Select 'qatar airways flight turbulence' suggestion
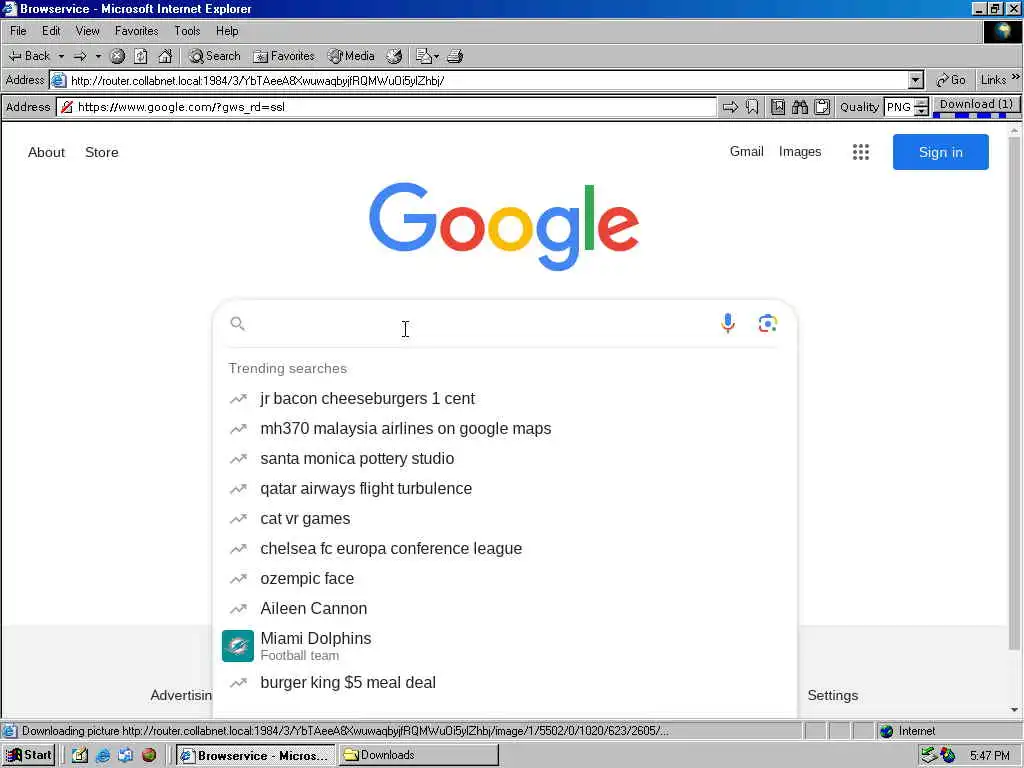1024x768 pixels. pyautogui.click(x=505, y=488)
